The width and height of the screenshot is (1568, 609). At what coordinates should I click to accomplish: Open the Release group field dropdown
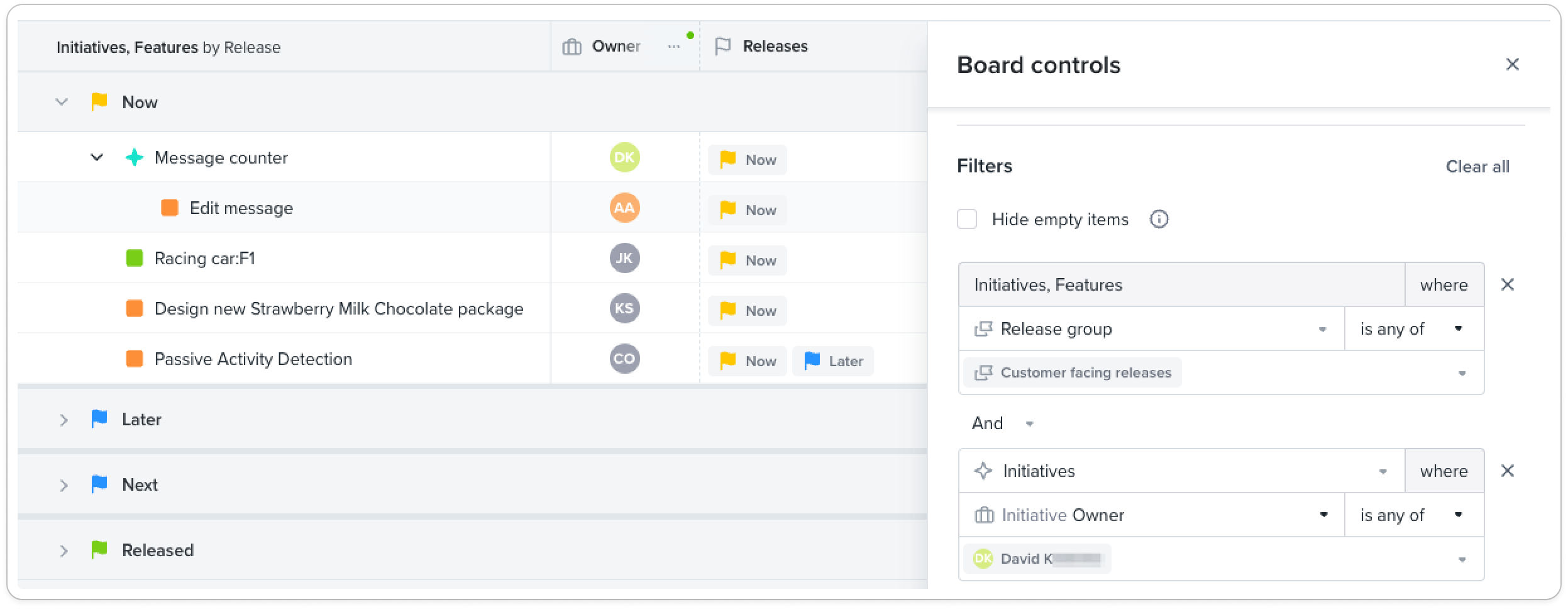[1151, 329]
